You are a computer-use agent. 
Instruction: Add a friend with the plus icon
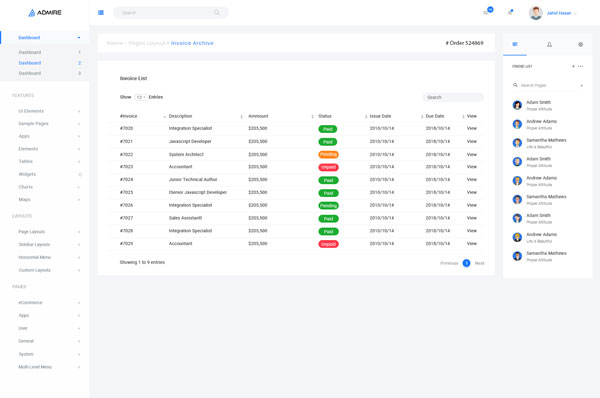(x=573, y=66)
